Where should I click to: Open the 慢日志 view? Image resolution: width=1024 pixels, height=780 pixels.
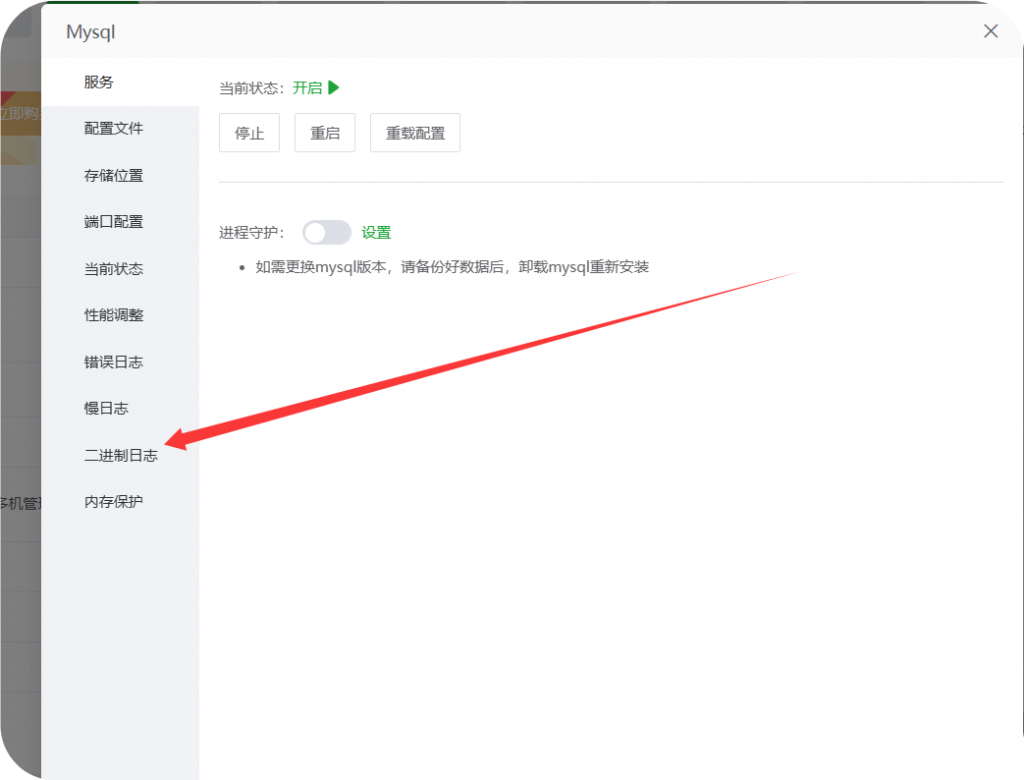click(105, 408)
